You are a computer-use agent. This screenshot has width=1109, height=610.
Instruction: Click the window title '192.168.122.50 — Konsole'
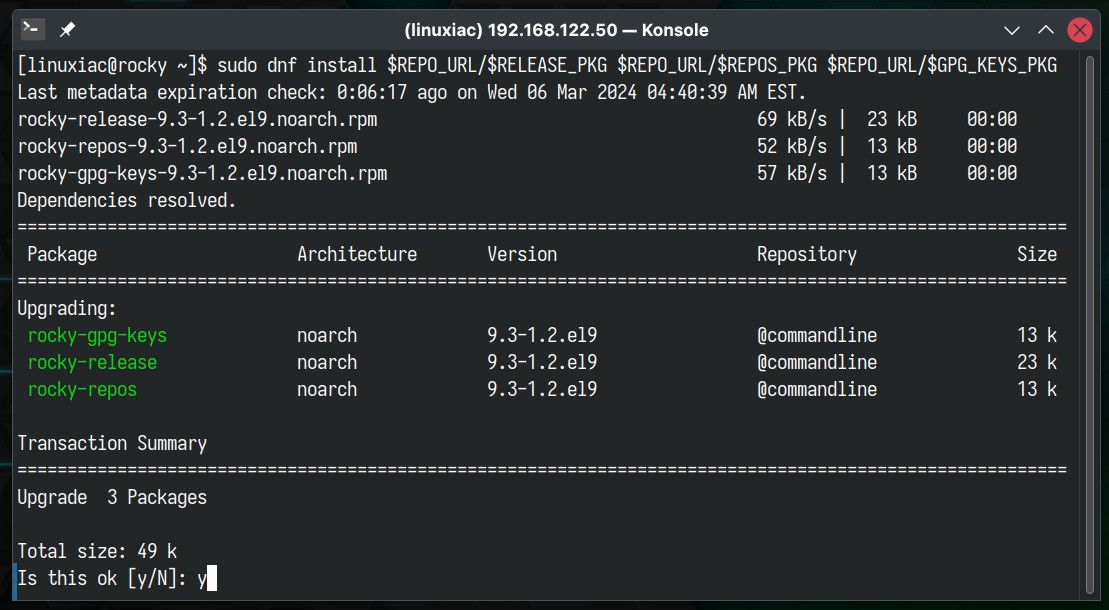(598, 30)
